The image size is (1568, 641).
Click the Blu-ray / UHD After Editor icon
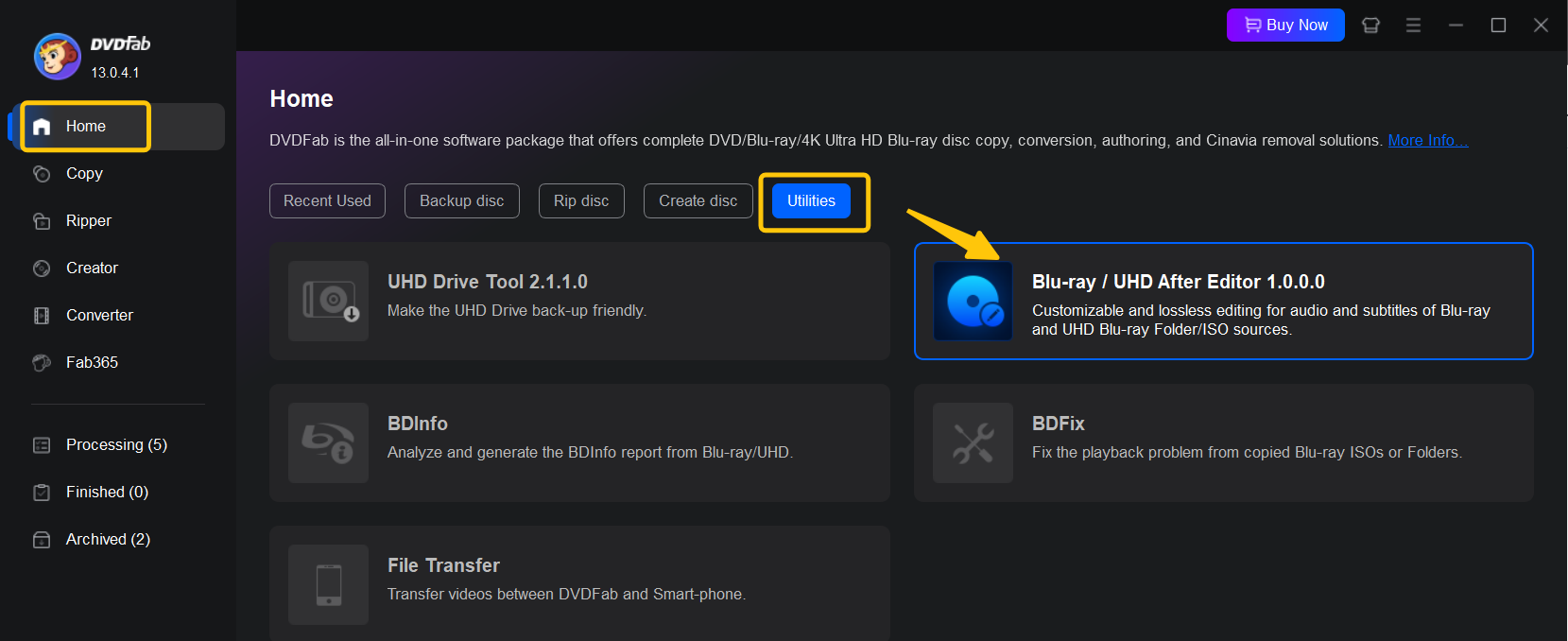pyautogui.click(x=973, y=301)
